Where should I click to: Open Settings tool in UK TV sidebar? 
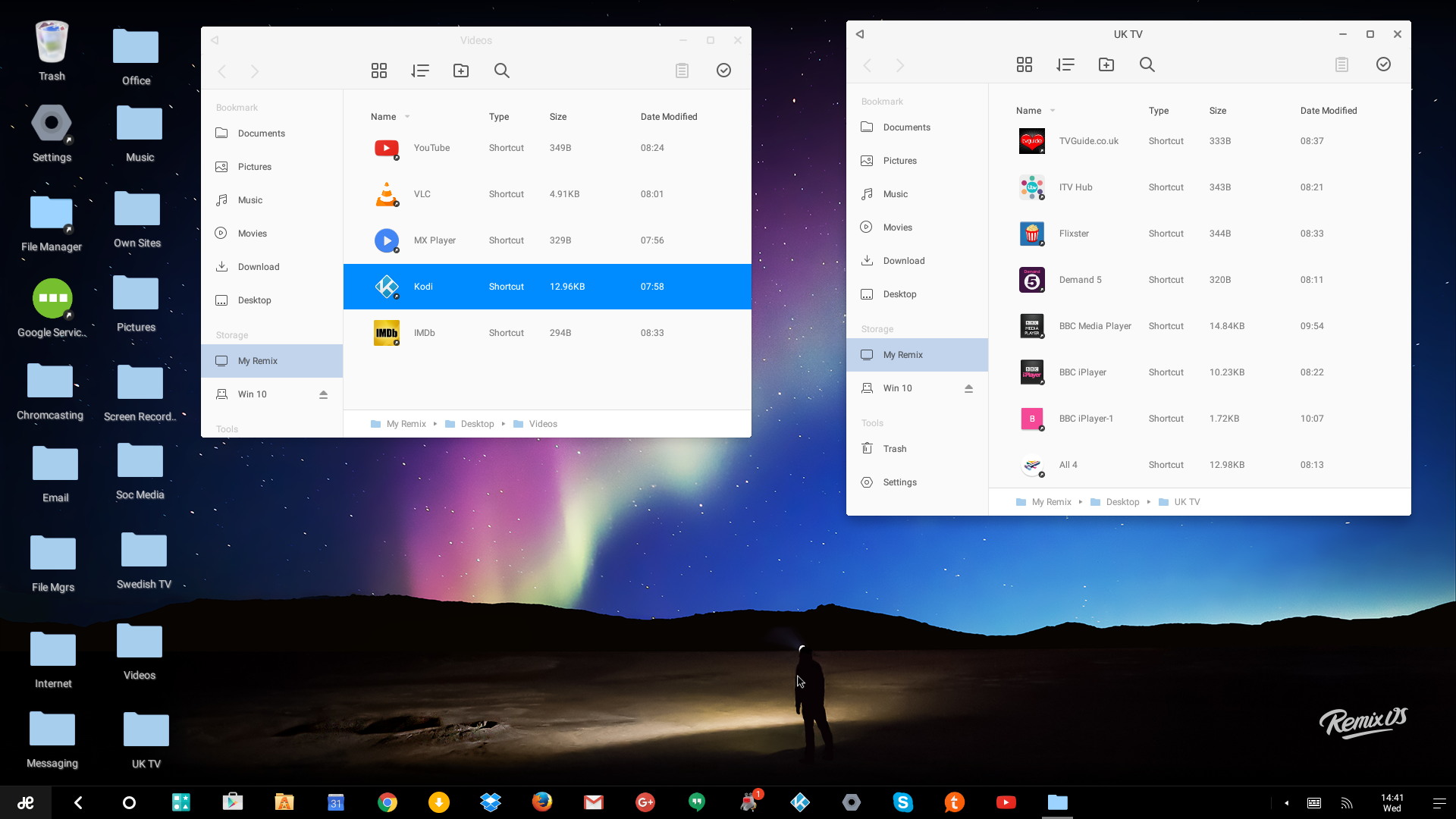917,482
